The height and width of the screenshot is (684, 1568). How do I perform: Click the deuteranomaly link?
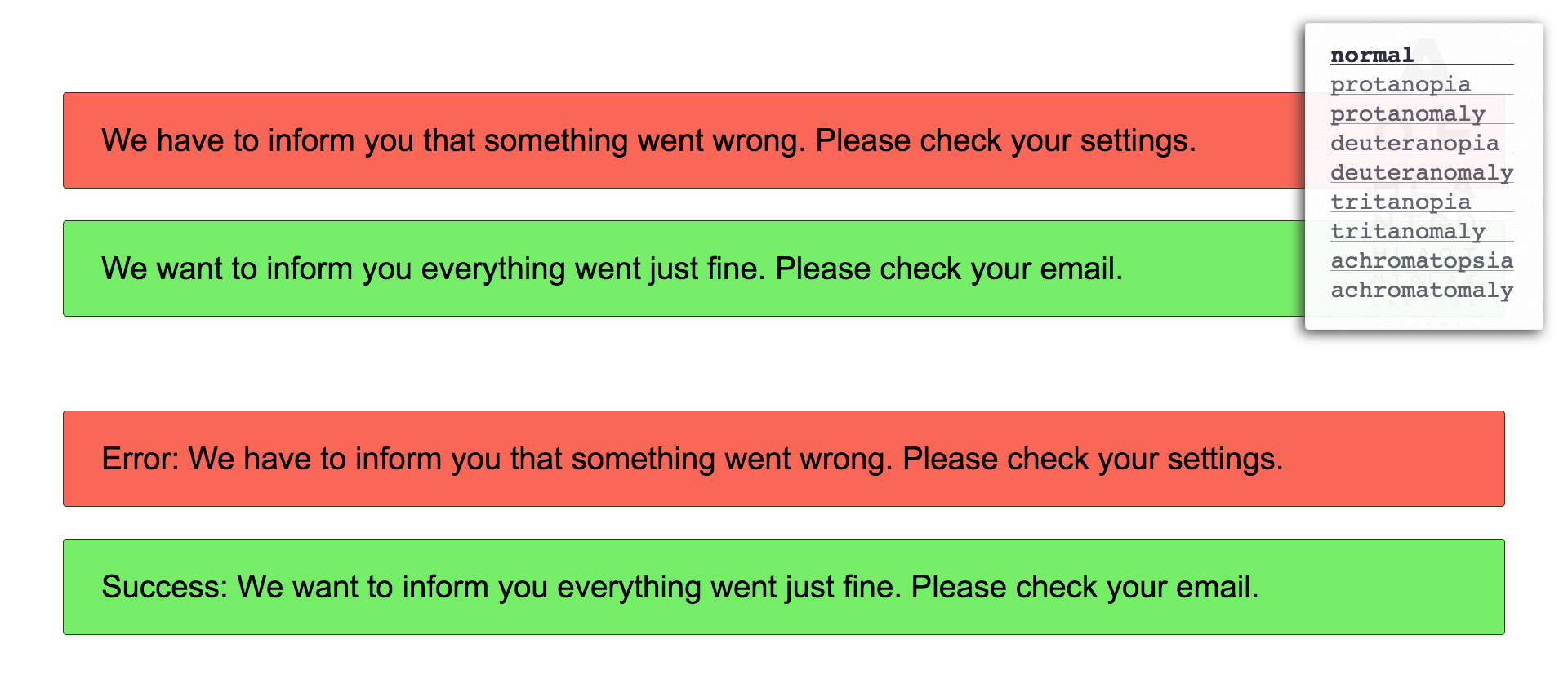1422,172
